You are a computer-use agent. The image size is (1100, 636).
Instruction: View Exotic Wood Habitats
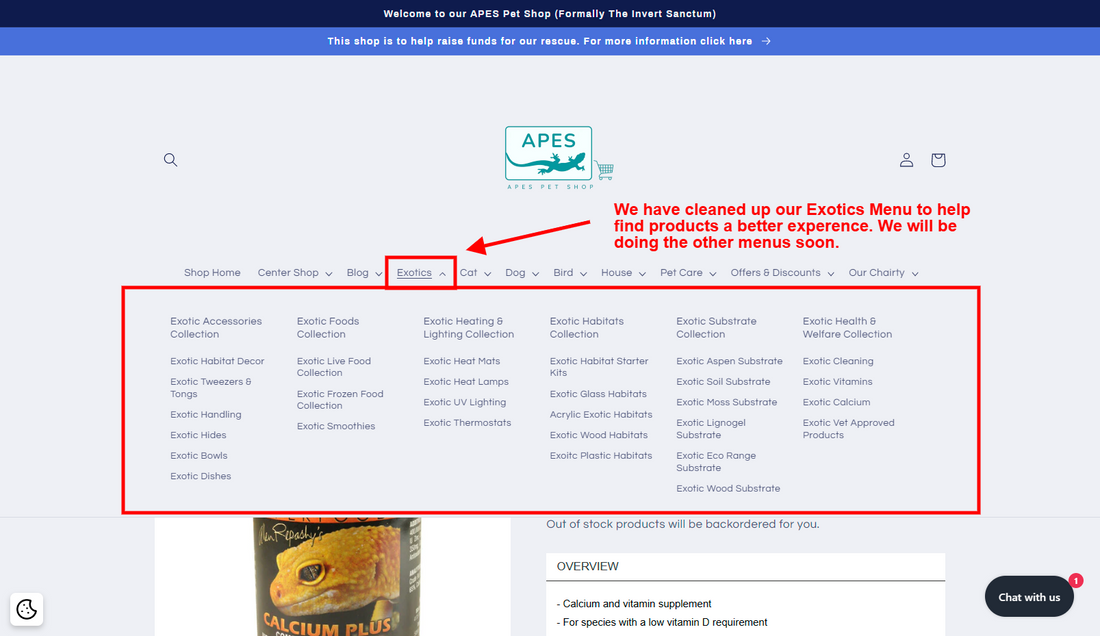tap(598, 435)
